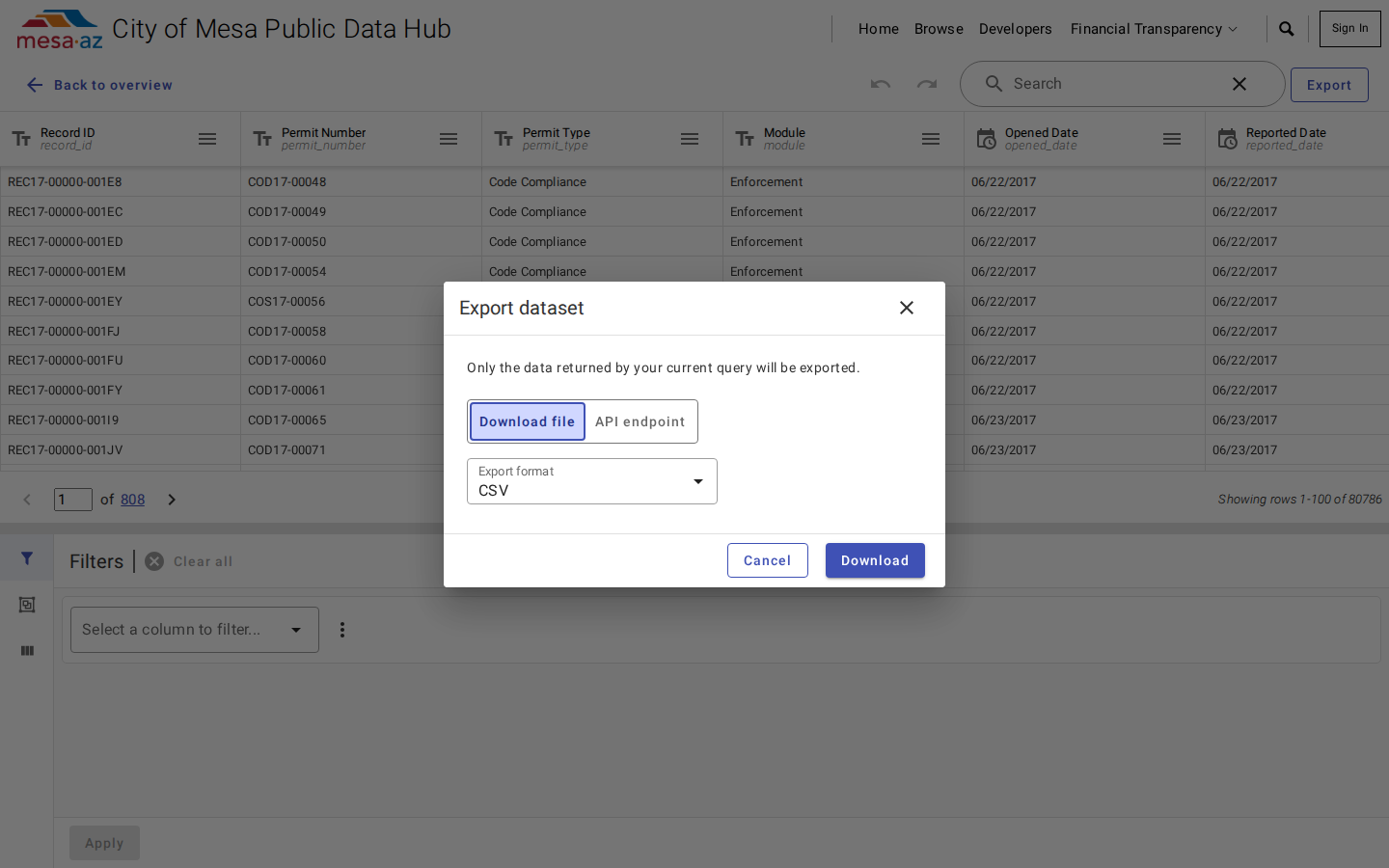Open filter more options kebab menu
Screen dimensions: 1389x868
coord(342,630)
